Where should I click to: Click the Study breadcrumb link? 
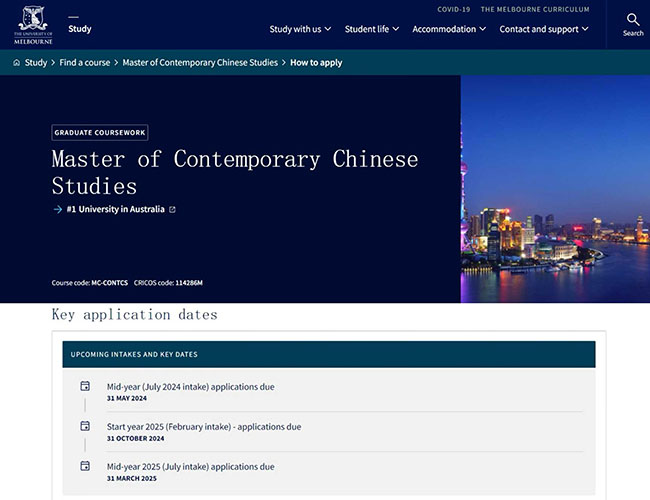click(36, 63)
